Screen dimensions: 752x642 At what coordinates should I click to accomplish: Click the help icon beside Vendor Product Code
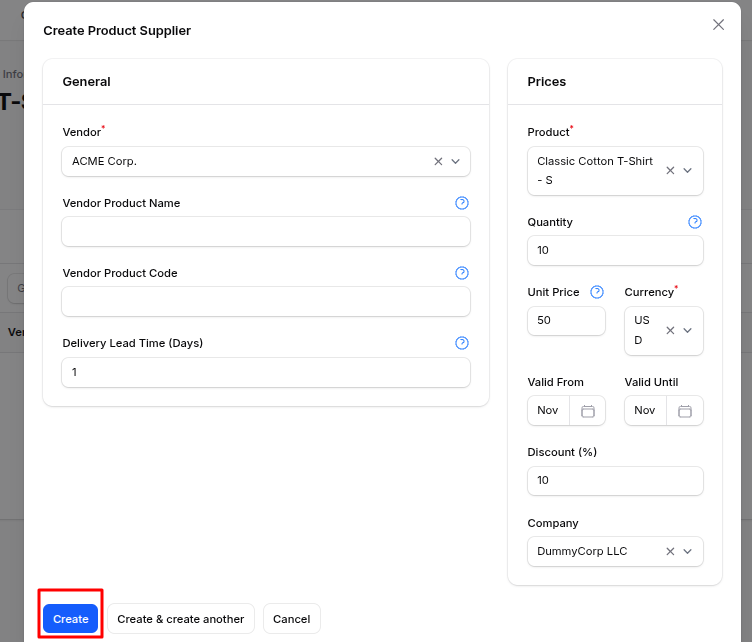[462, 273]
